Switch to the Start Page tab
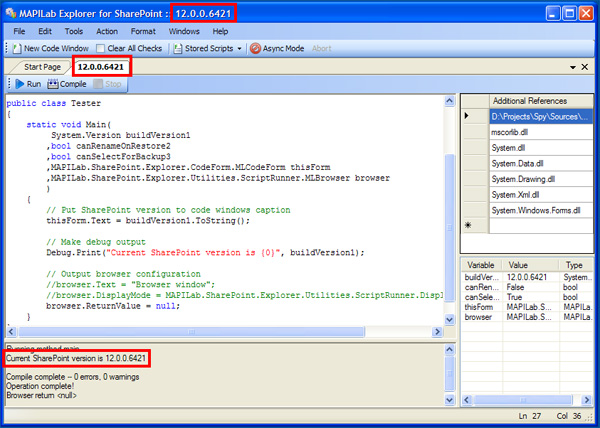Image resolution: width=600 pixels, height=428 pixels. point(42,67)
